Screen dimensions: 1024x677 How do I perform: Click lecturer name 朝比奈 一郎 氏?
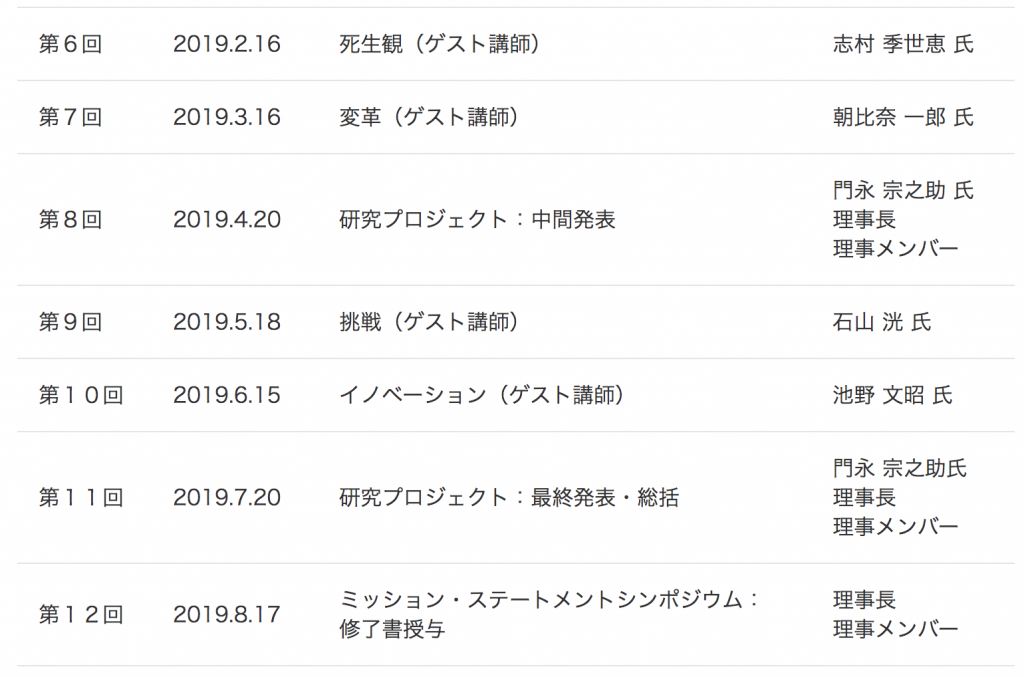point(903,118)
